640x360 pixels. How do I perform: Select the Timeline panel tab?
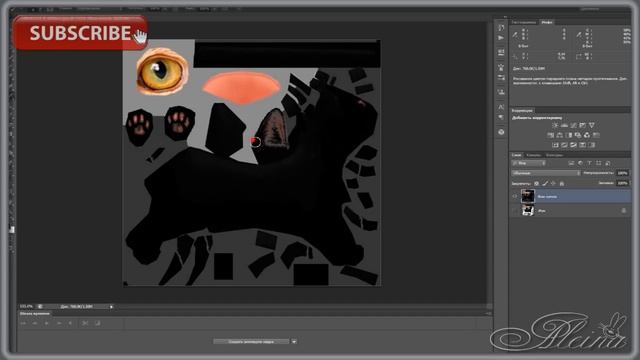coord(35,313)
